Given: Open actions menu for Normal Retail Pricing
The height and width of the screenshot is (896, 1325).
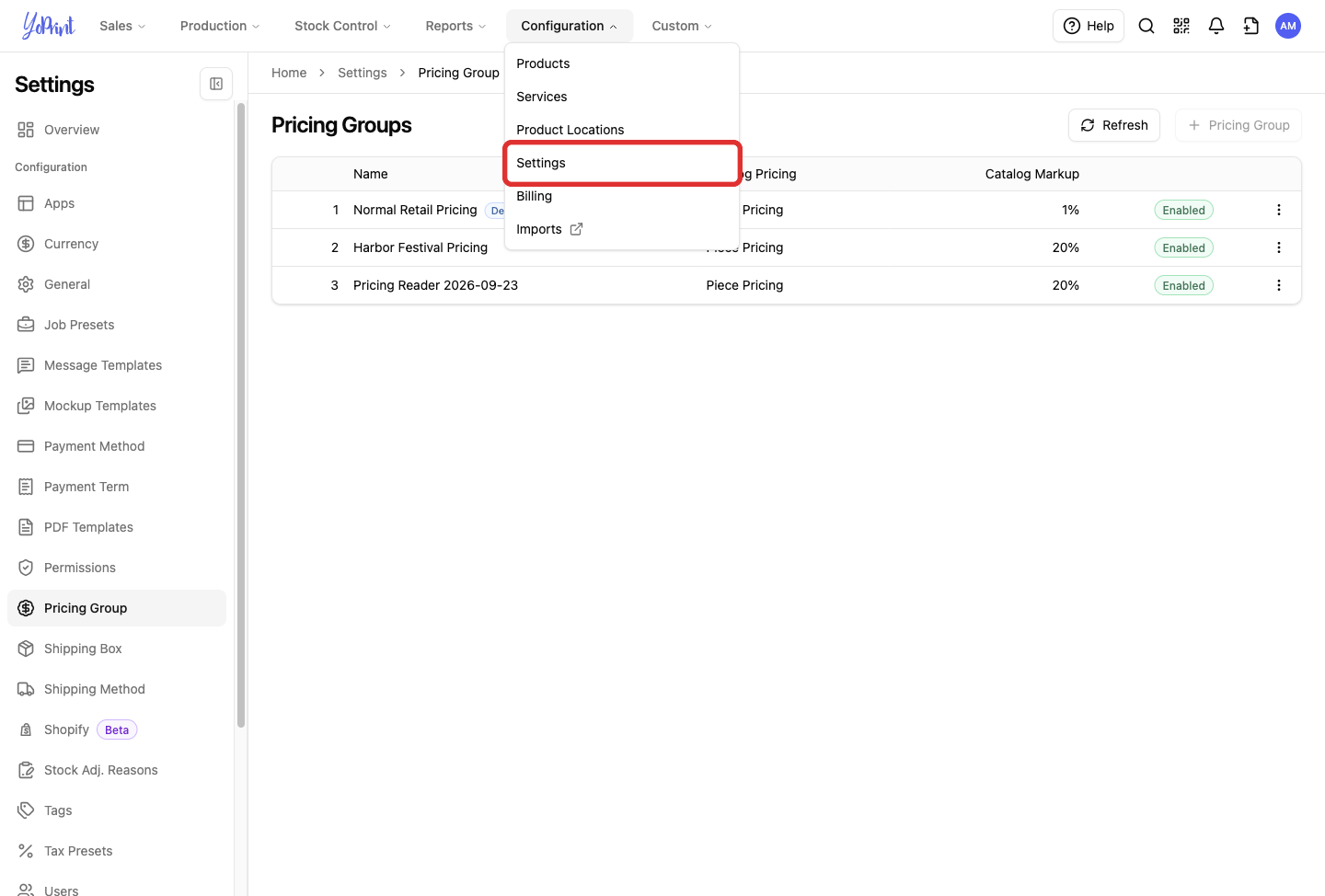Looking at the screenshot, I should tap(1279, 210).
